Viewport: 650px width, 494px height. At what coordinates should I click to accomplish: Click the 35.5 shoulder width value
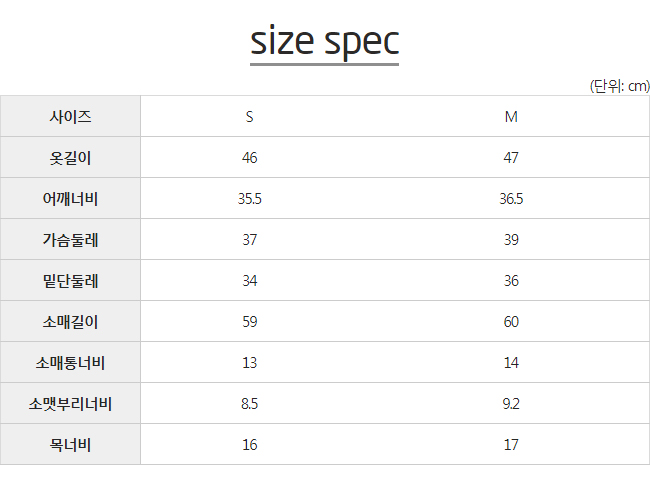tap(250, 199)
